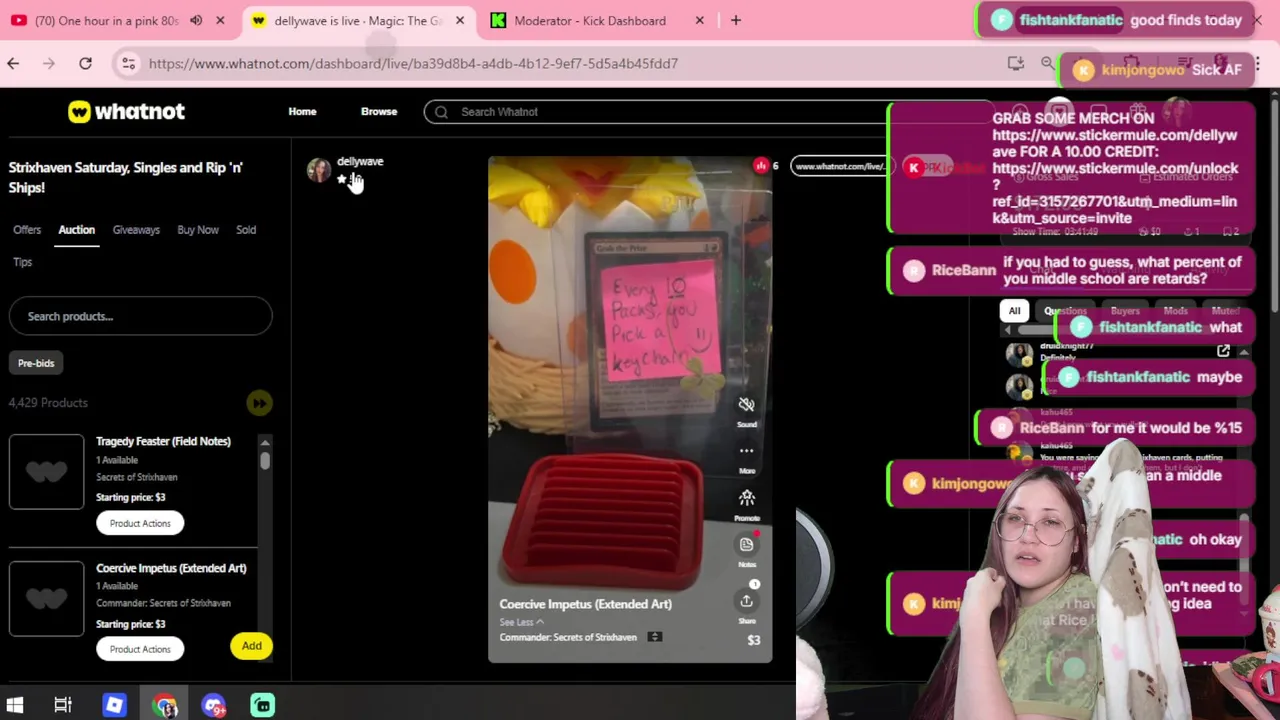1280x720 pixels.
Task: Click the Promote icon
Action: tap(746, 498)
